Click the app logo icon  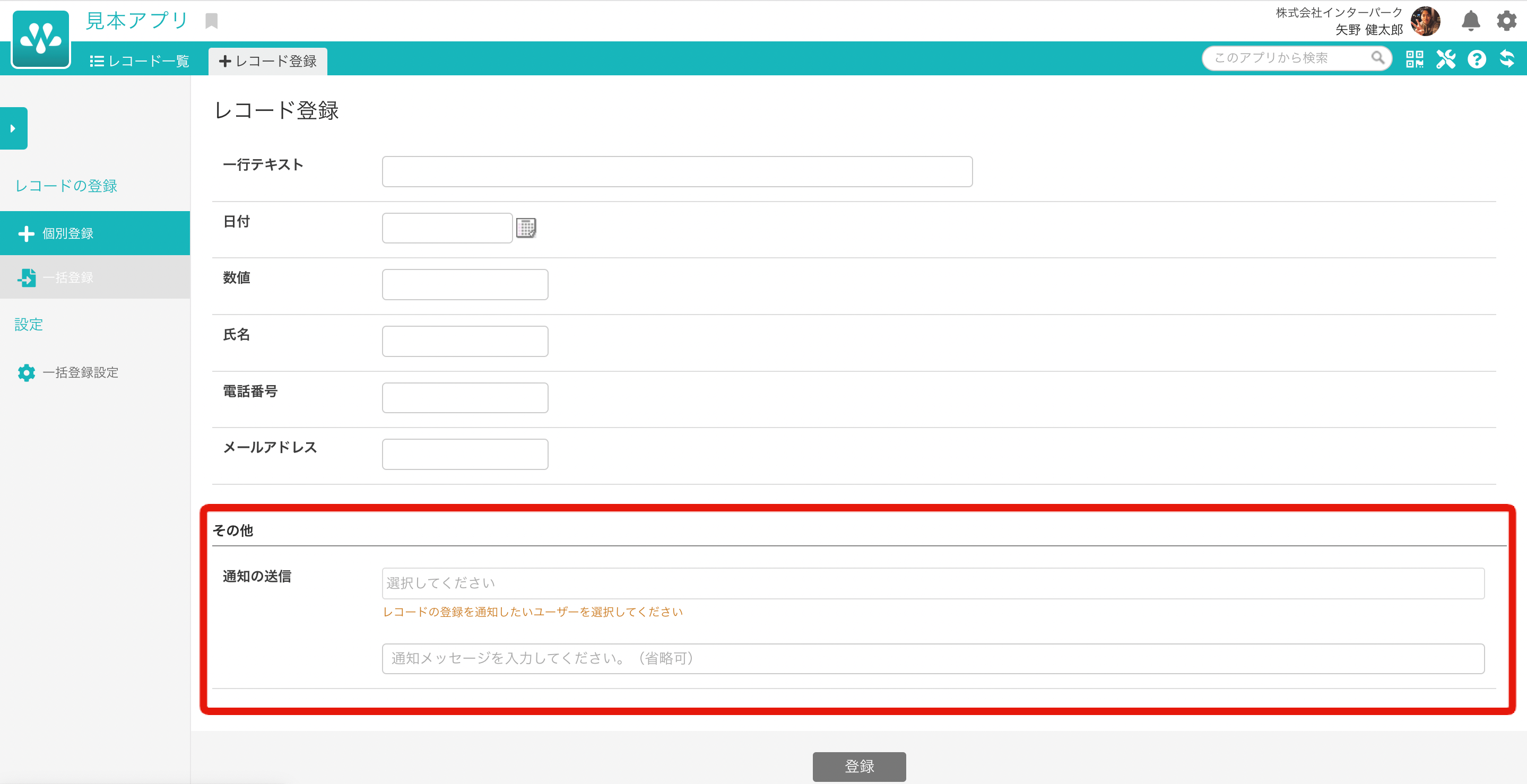click(40, 39)
